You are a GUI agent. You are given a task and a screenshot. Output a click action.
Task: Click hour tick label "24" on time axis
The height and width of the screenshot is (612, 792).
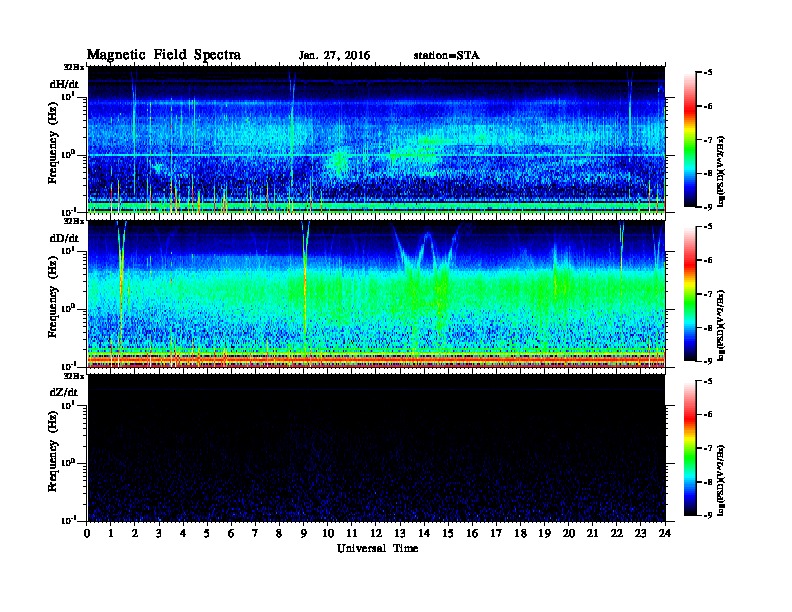(x=665, y=534)
